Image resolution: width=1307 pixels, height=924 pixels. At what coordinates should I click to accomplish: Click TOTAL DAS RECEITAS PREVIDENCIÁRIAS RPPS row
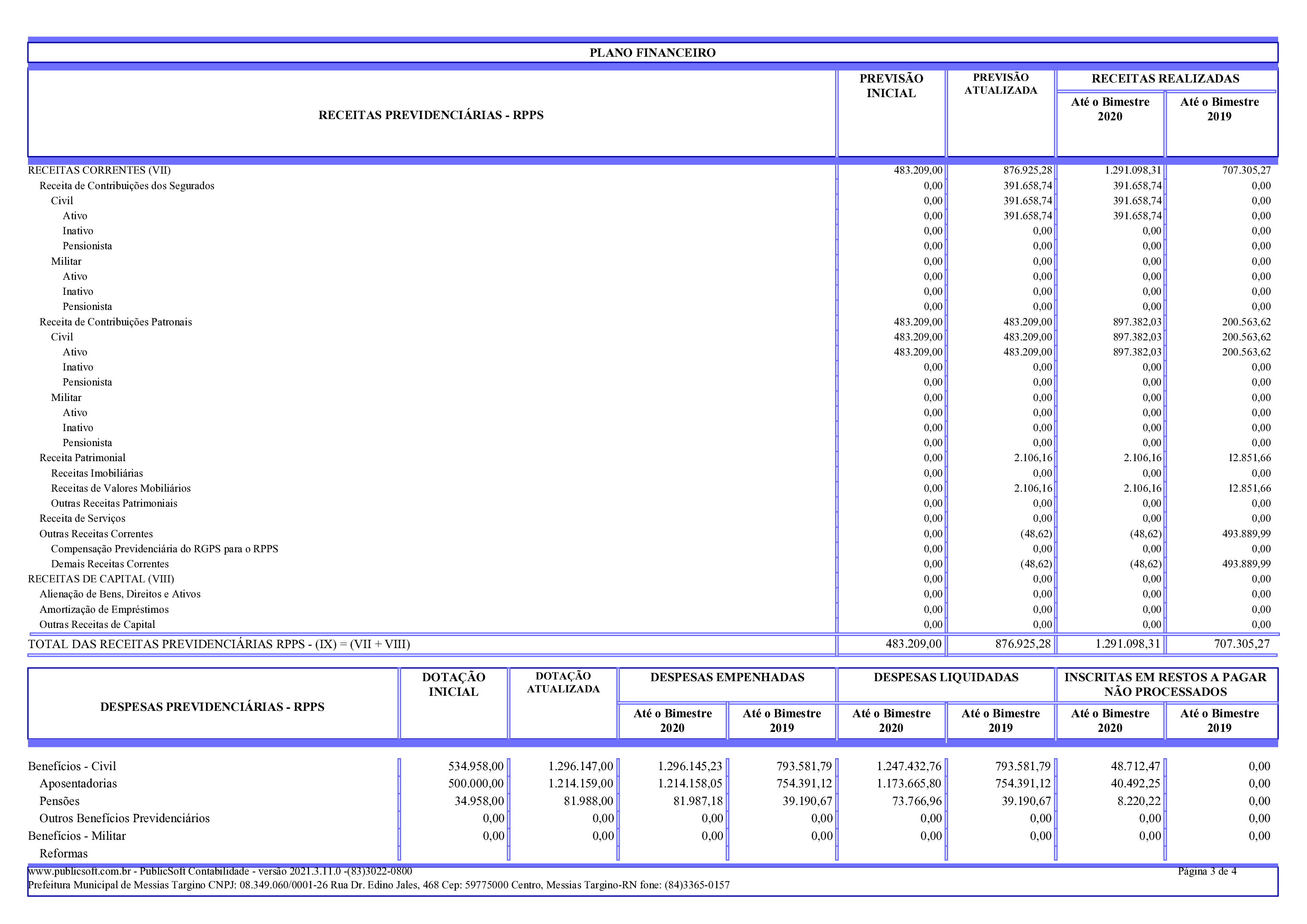point(219,644)
